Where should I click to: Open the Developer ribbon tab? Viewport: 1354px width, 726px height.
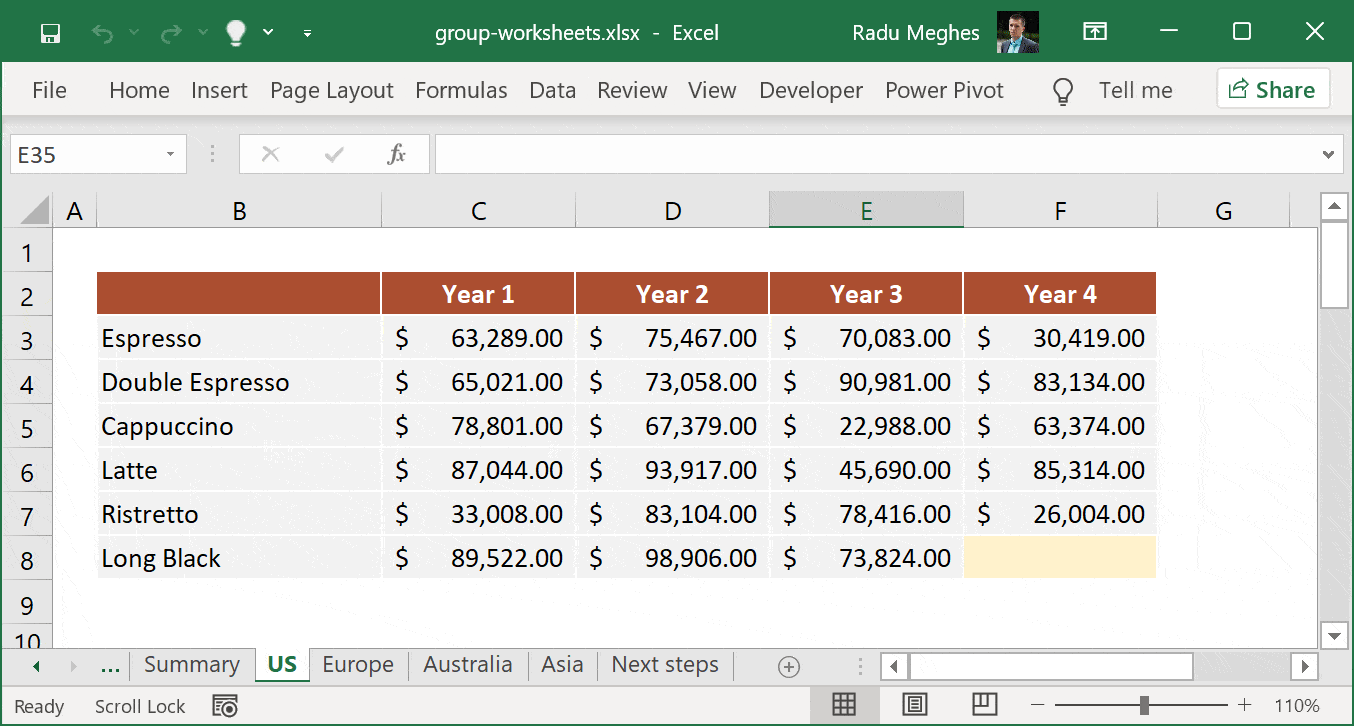pyautogui.click(x=810, y=90)
